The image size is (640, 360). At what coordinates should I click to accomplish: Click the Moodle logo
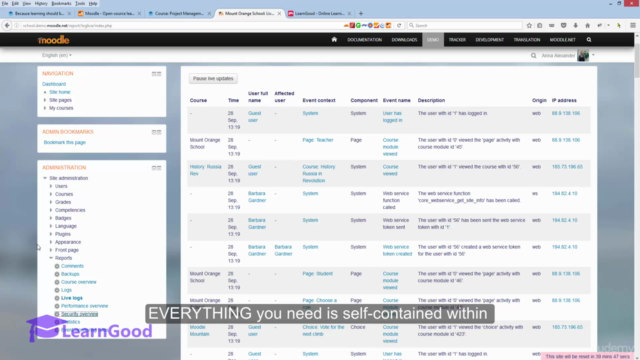(53, 40)
